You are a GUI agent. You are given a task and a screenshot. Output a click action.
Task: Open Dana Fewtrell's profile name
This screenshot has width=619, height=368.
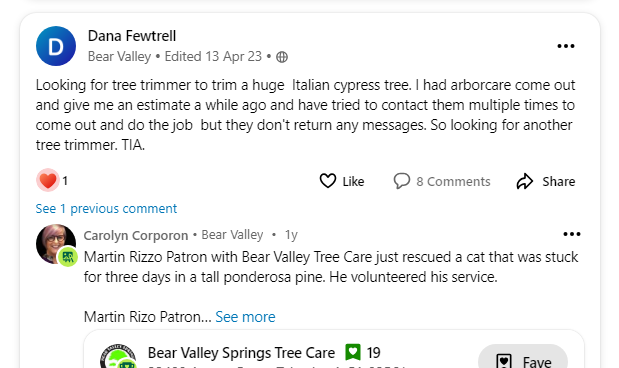click(132, 36)
